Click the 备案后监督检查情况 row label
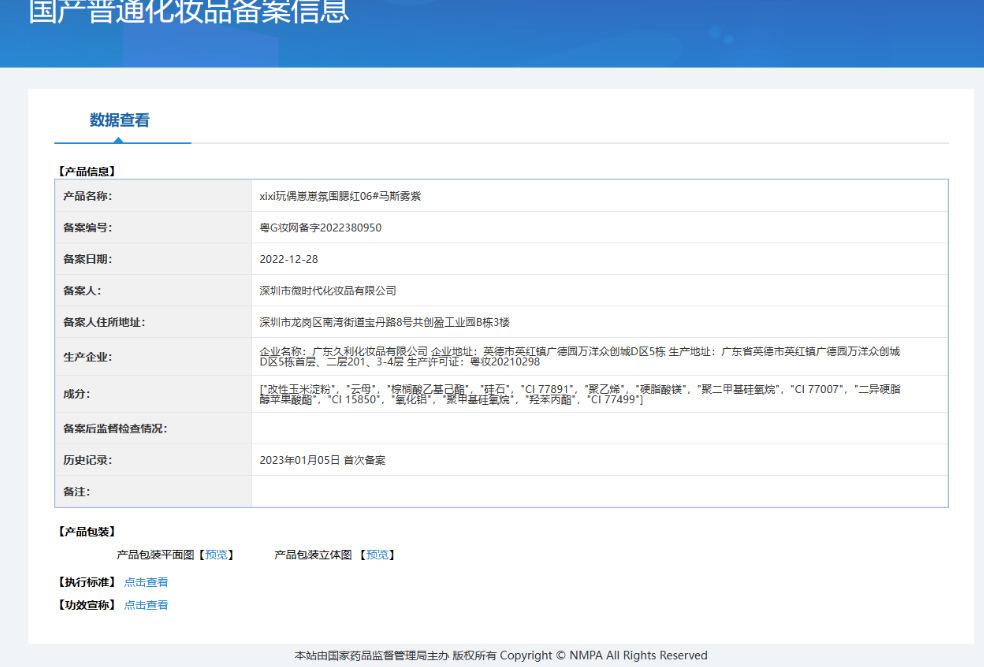The image size is (984, 667). [115, 429]
